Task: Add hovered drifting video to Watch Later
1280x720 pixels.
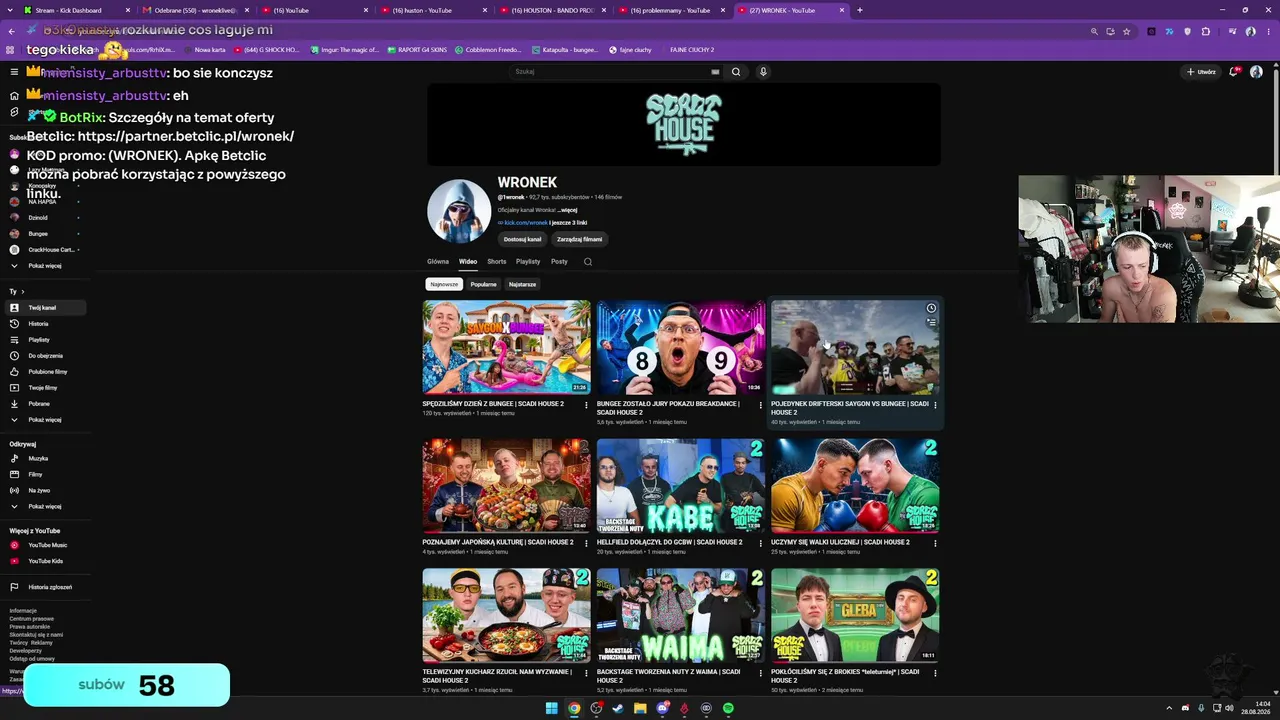Action: (931, 308)
